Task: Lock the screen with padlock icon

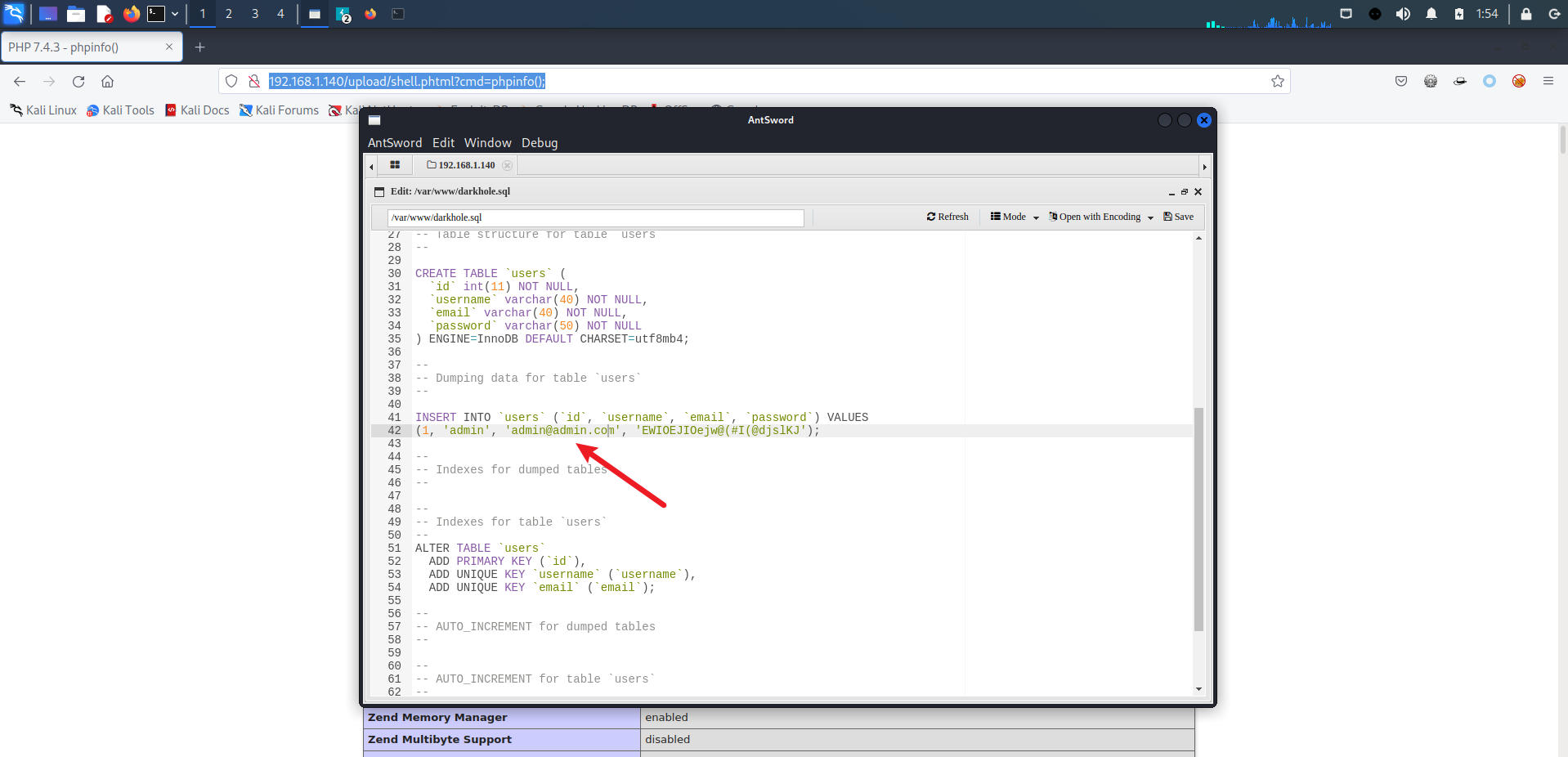Action: [1526, 14]
